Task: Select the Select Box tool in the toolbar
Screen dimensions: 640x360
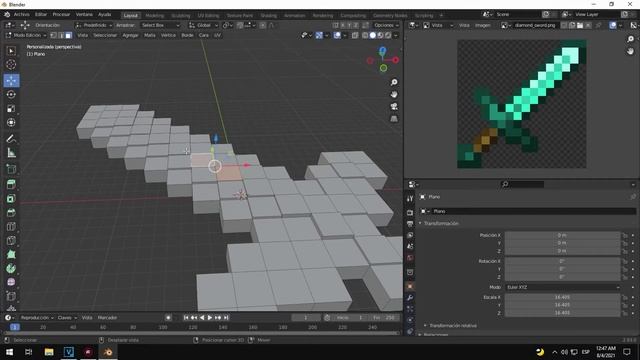Action: [x=11, y=51]
